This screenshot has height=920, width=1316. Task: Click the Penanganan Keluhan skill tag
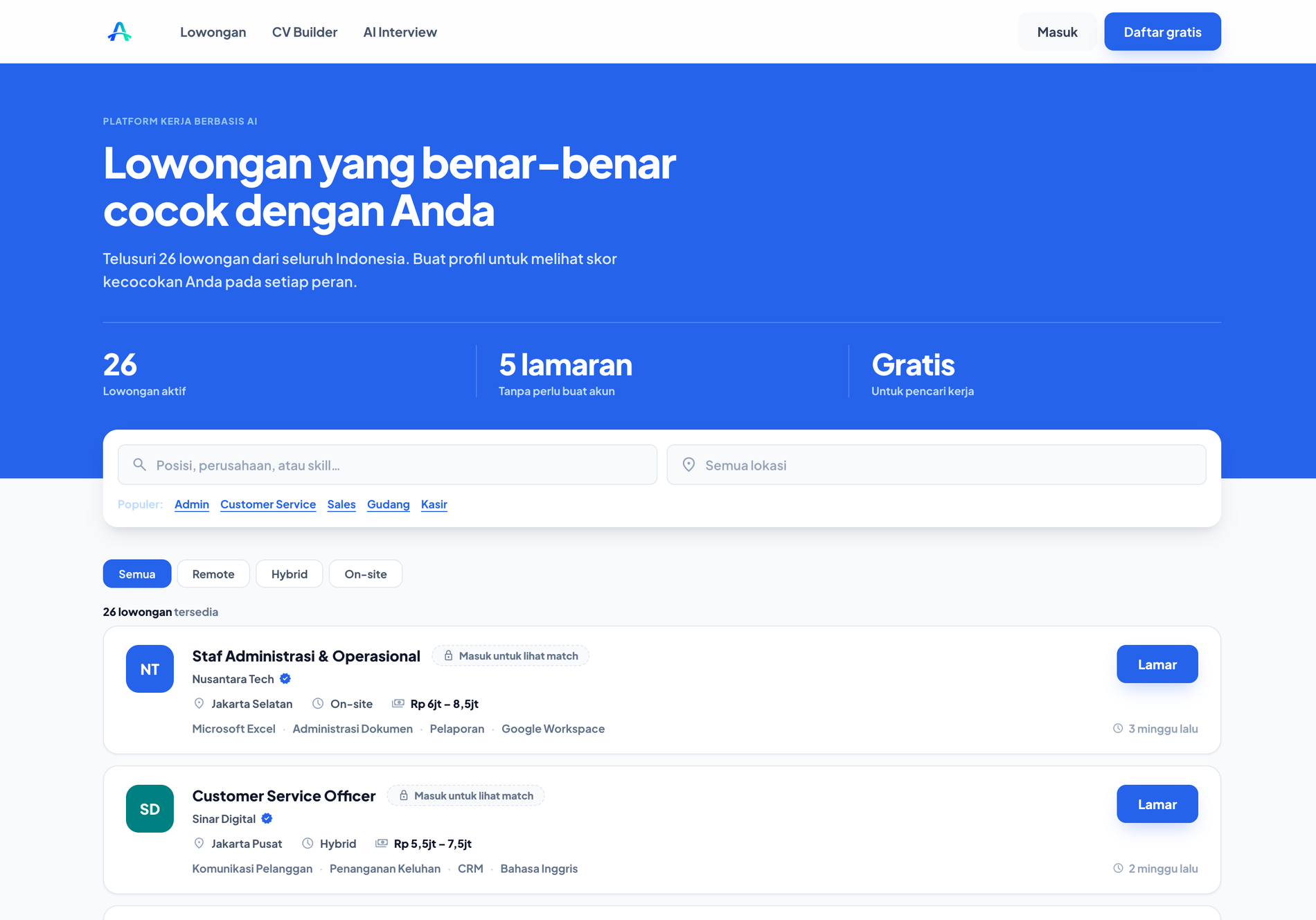tap(385, 869)
